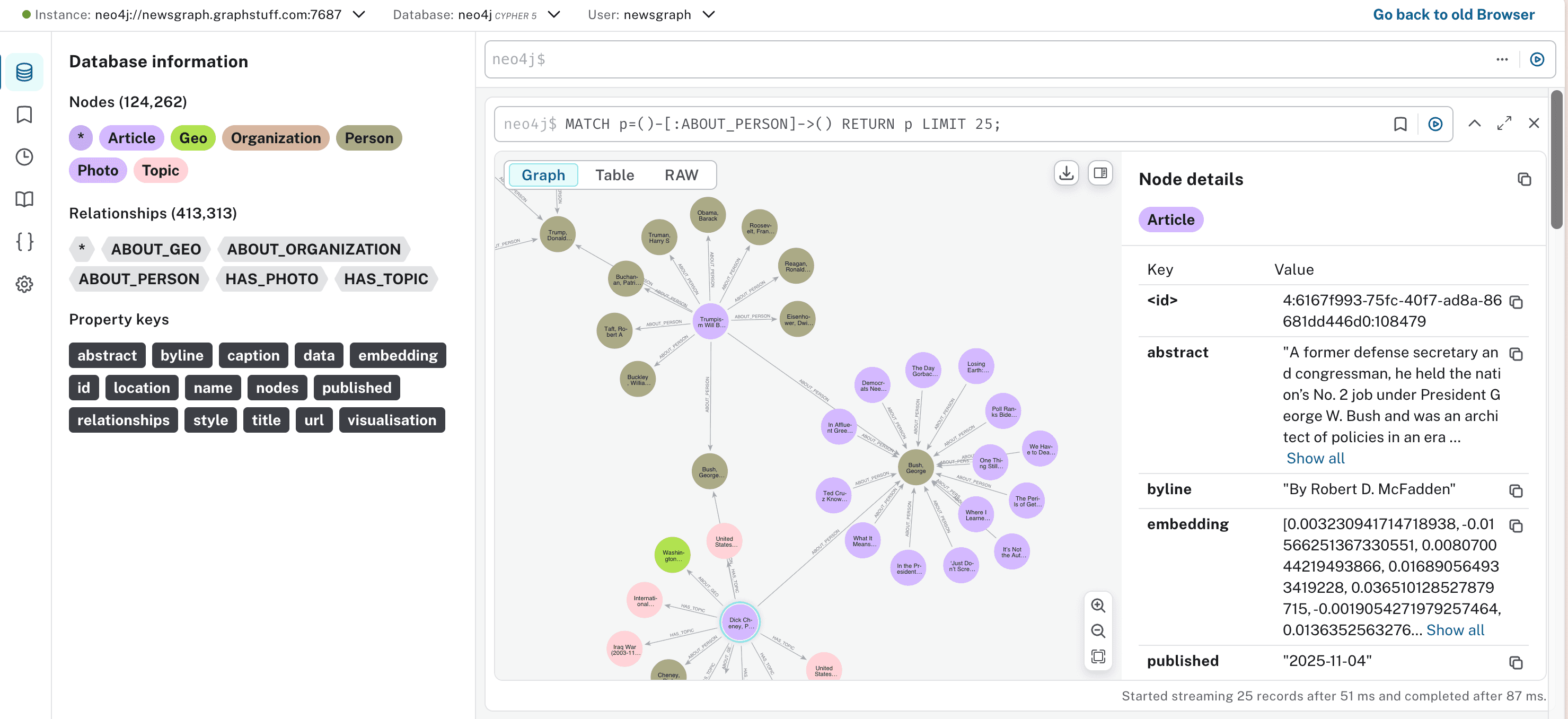1568x719 pixels.
Task: Open Browser Settings gear icon
Action: 24,284
